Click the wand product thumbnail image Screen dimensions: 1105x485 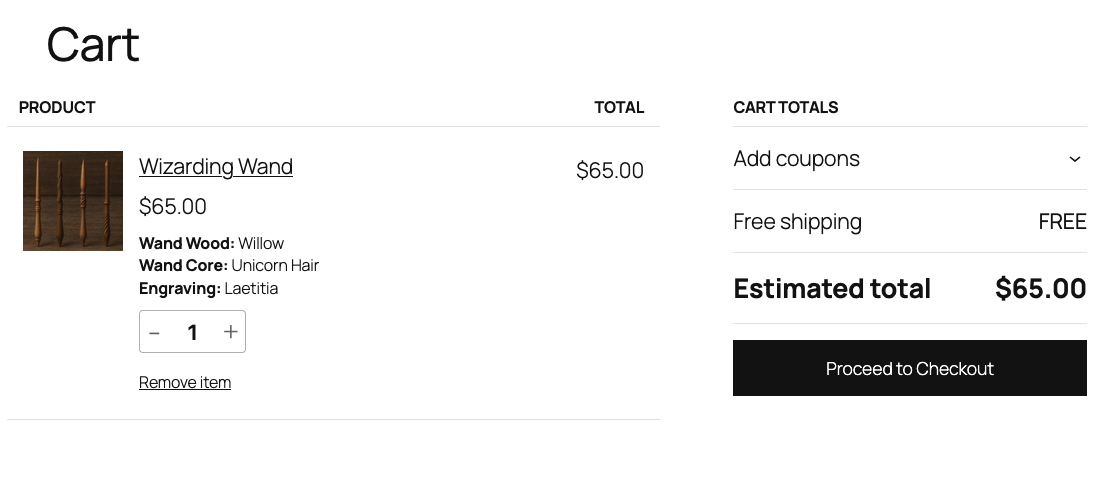(x=73, y=201)
